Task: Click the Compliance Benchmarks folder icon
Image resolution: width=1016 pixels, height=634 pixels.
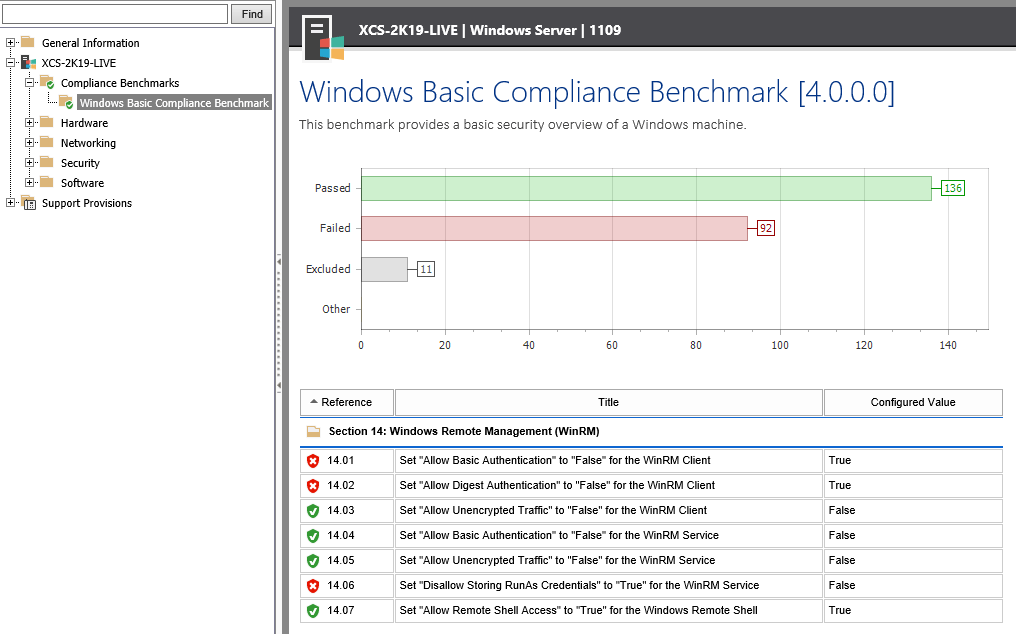Action: click(x=47, y=82)
